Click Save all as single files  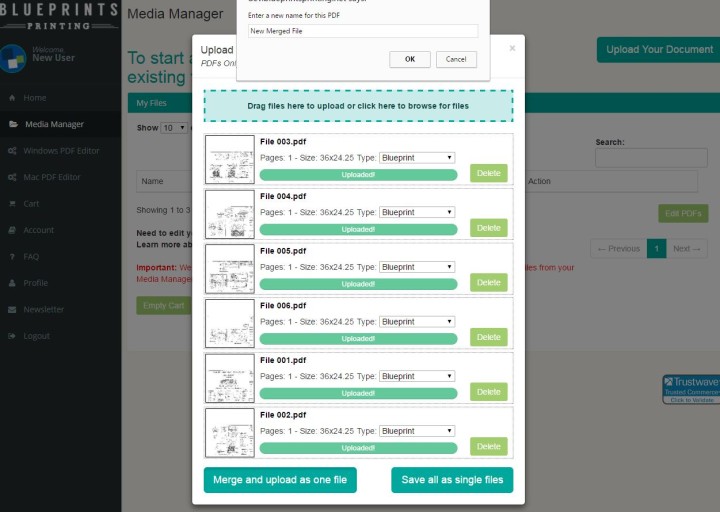click(x=452, y=480)
